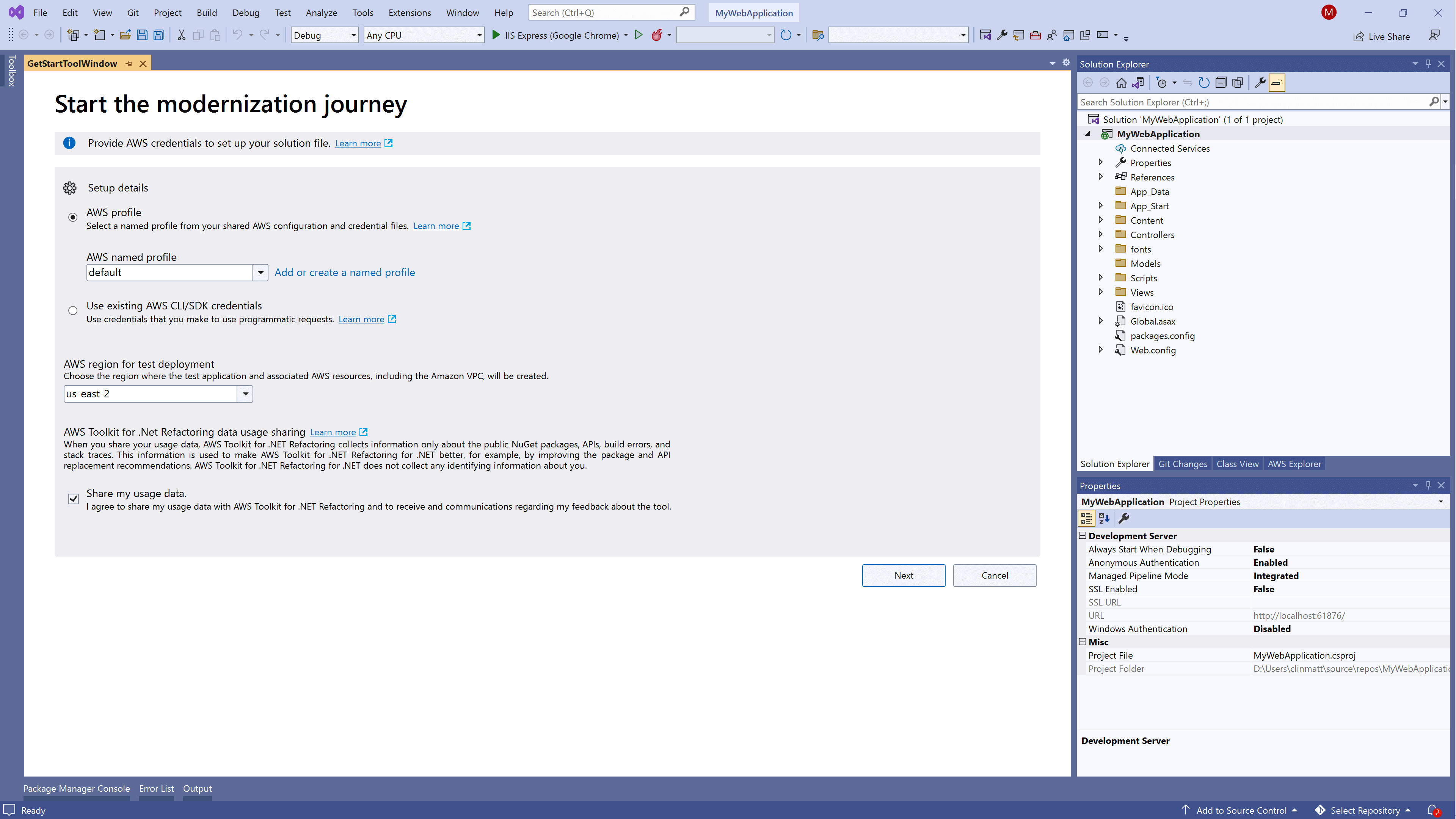The height and width of the screenshot is (819, 1456).
Task: Collapse all items in Solution Explorer
Action: (1221, 83)
